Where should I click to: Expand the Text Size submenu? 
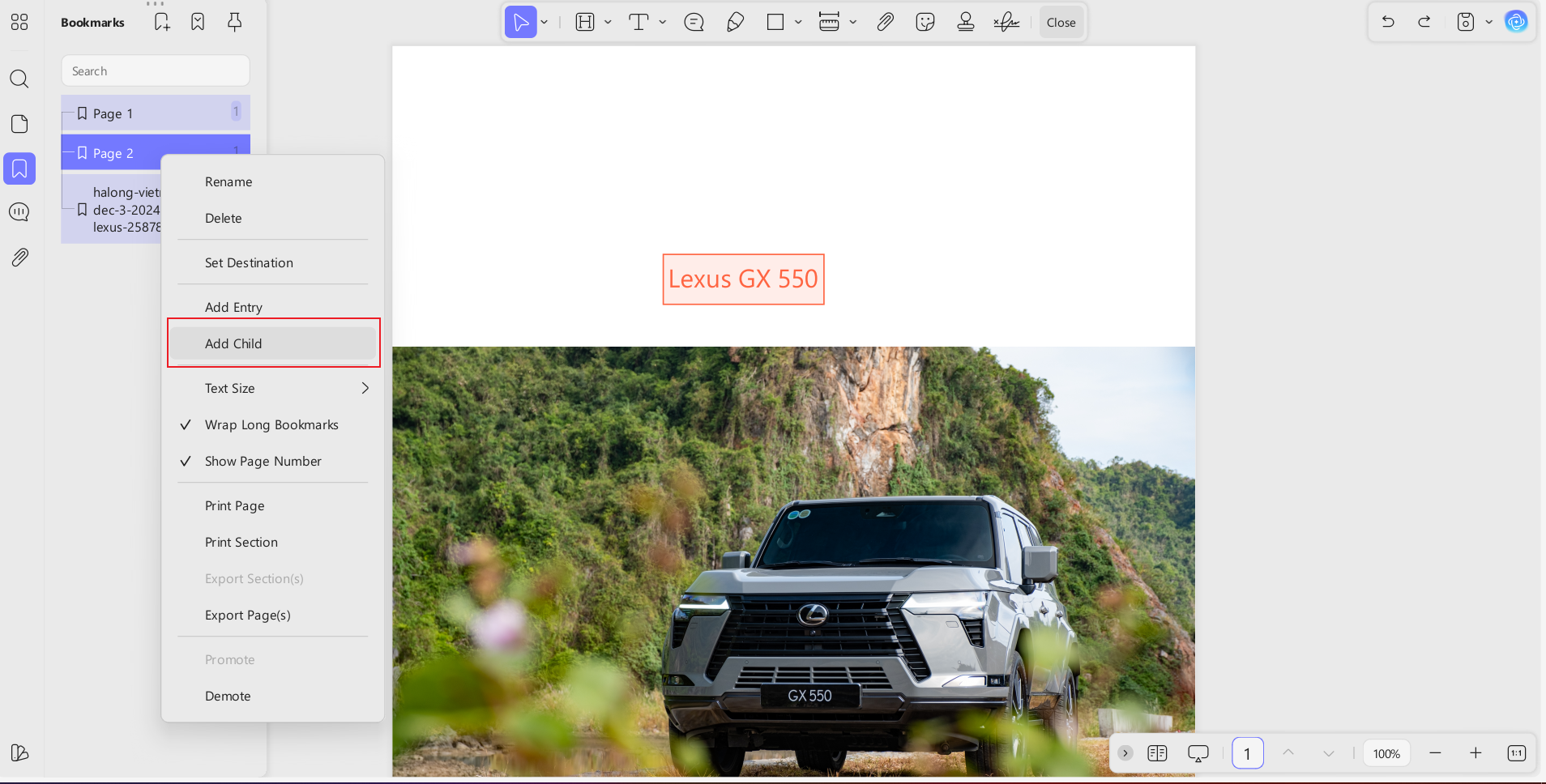(271, 388)
